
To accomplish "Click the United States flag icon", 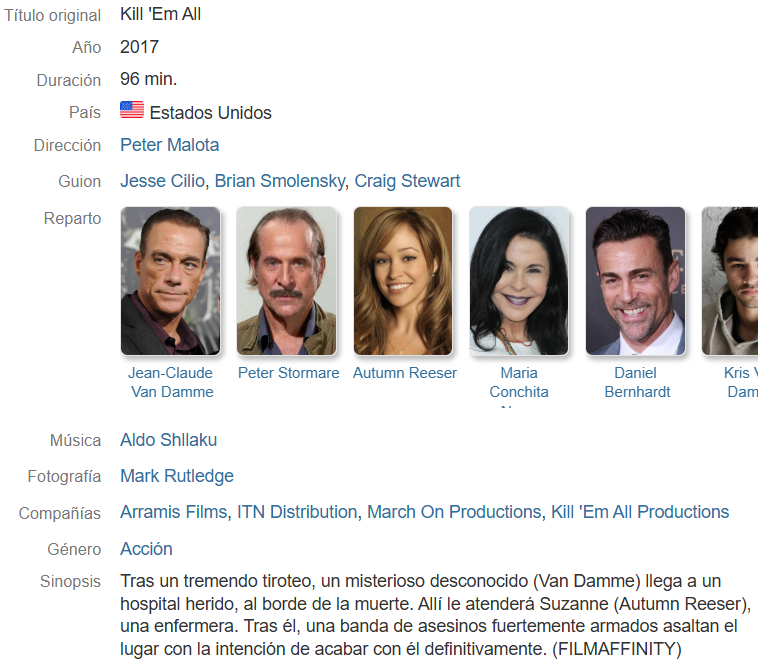I will click(132, 110).
